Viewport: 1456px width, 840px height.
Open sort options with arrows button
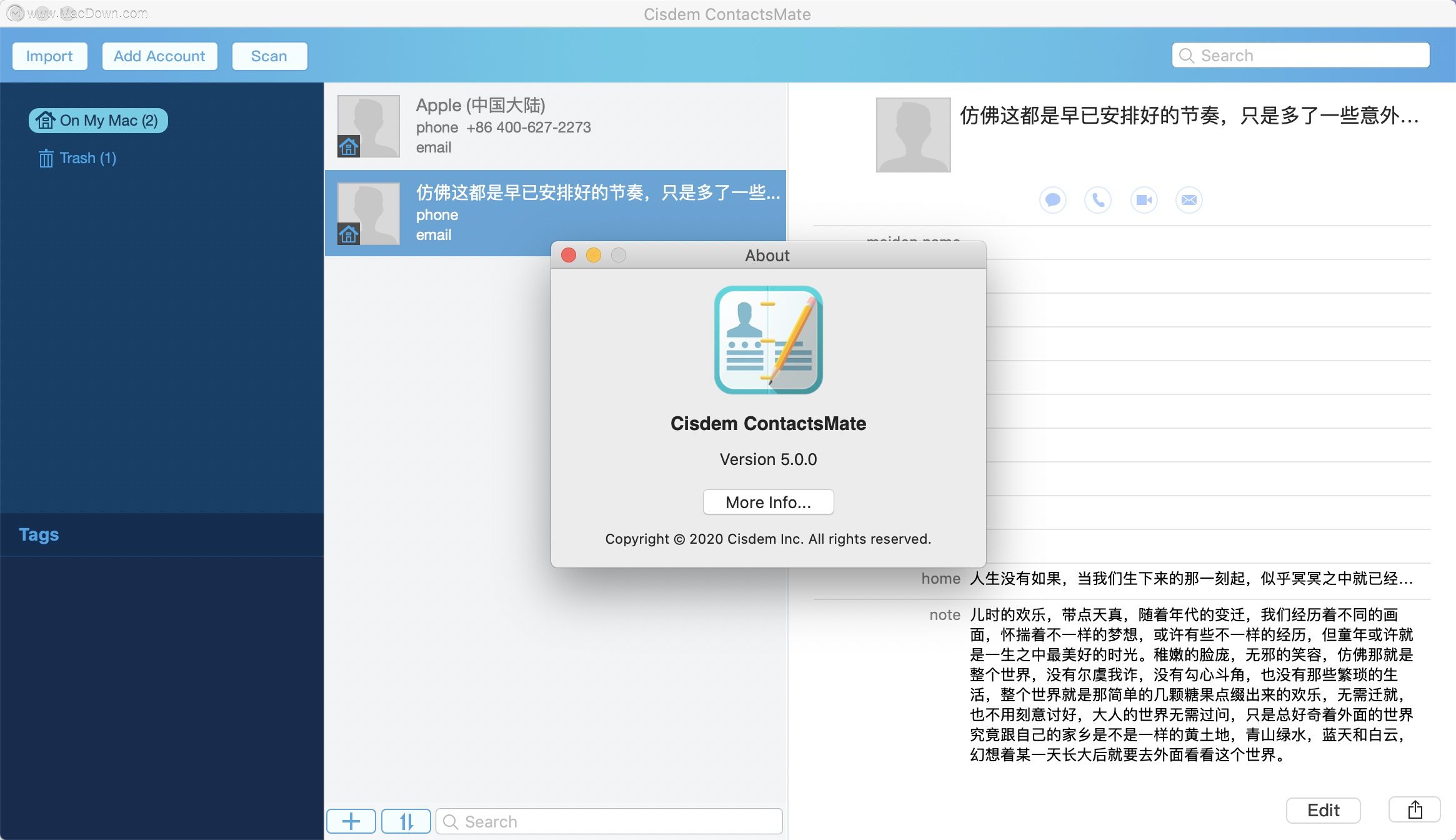coord(406,821)
